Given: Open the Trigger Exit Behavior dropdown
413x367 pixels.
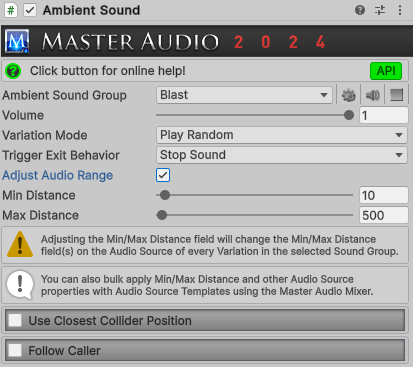Looking at the screenshot, I should [x=282, y=155].
